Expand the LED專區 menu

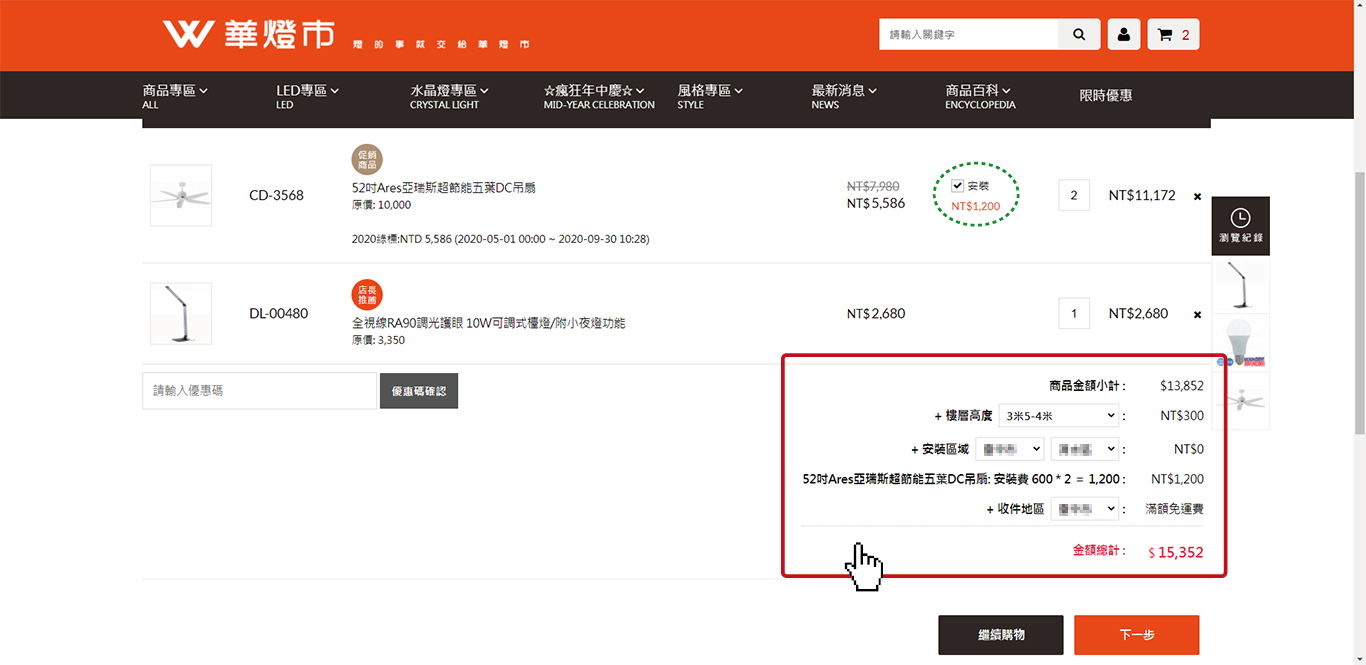[x=308, y=96]
